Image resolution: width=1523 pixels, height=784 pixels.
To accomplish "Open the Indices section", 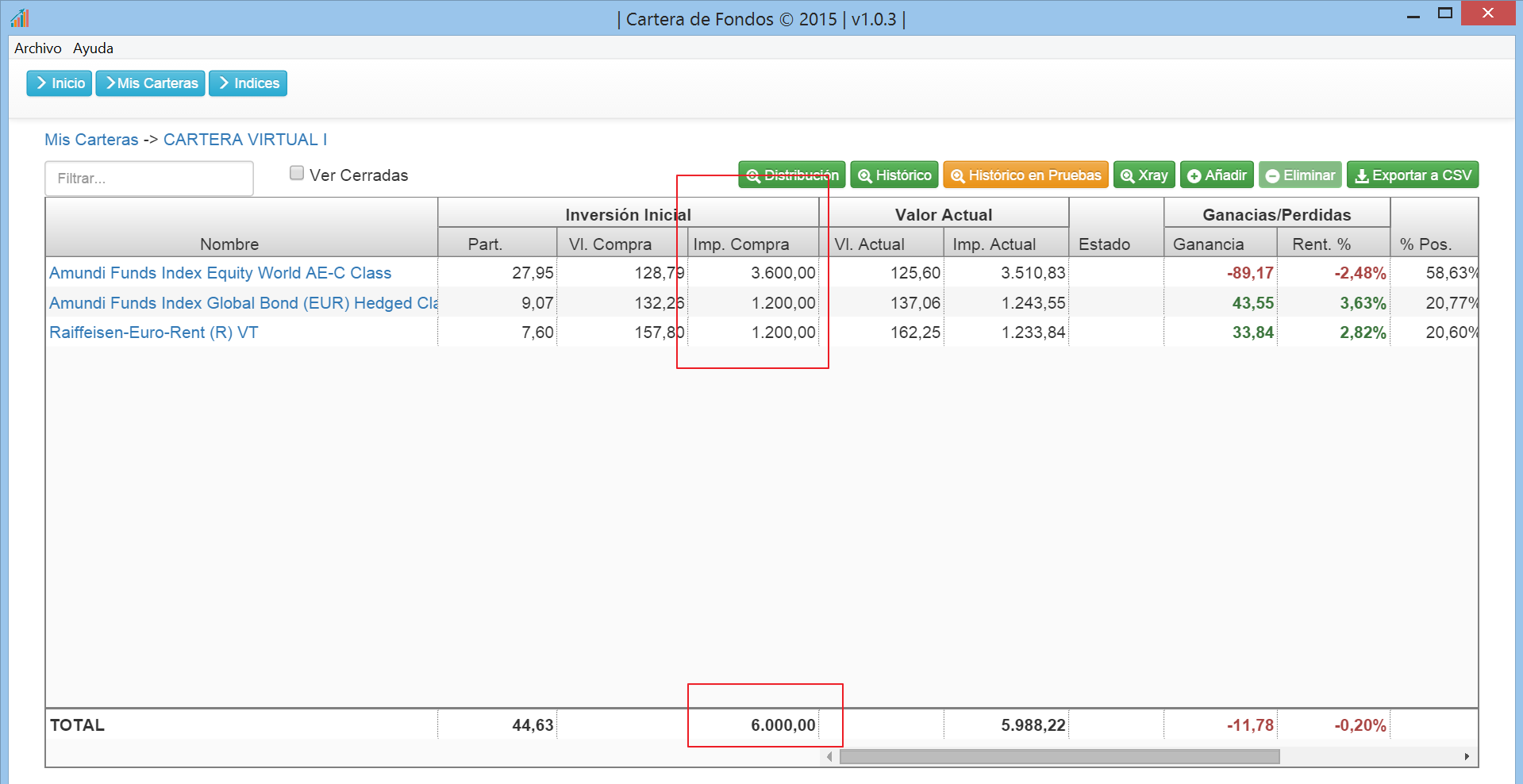I will 248,83.
